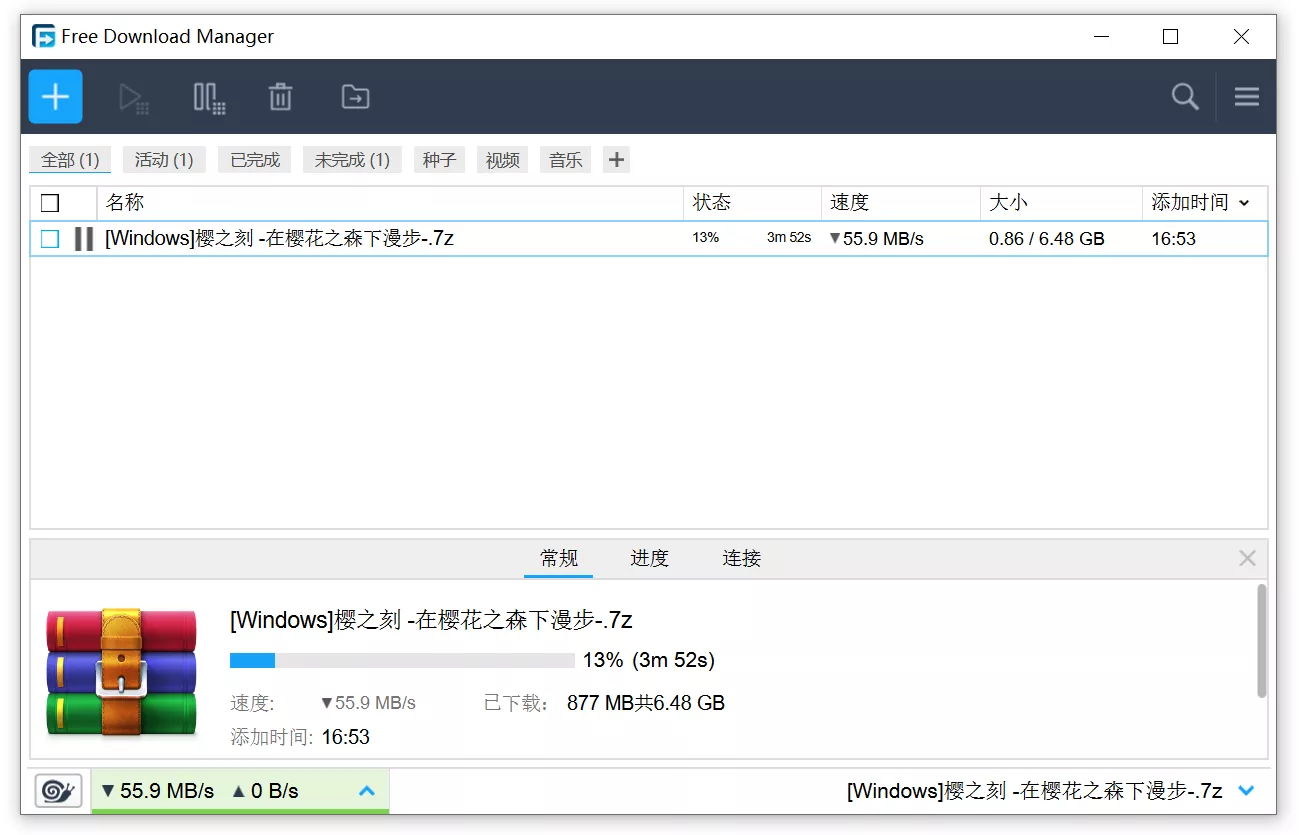Collapse the bottom speed panel chevron
This screenshot has height=835, width=1299.
368,790
